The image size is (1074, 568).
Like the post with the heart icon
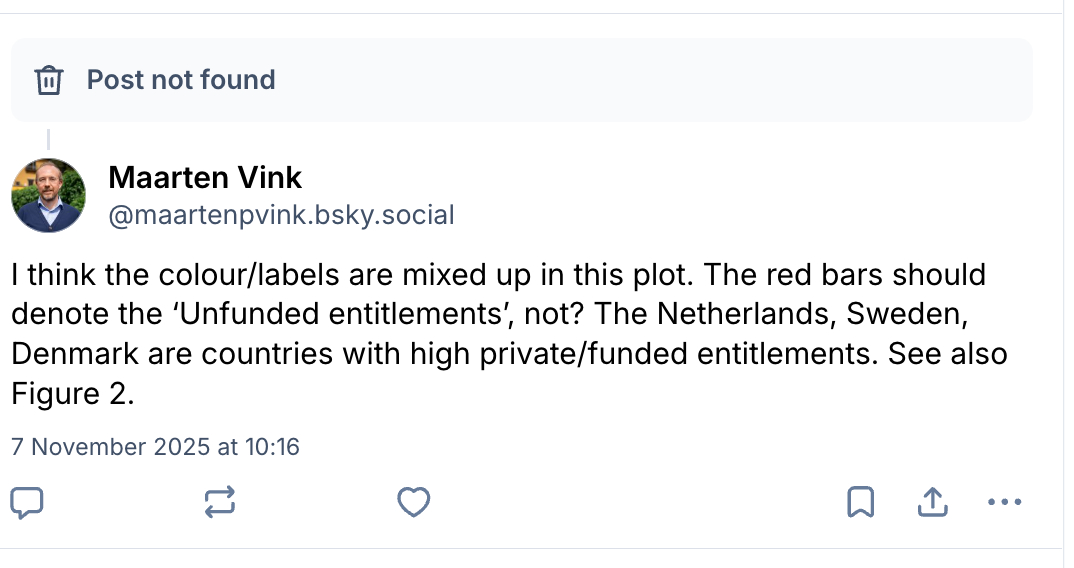[x=413, y=502]
